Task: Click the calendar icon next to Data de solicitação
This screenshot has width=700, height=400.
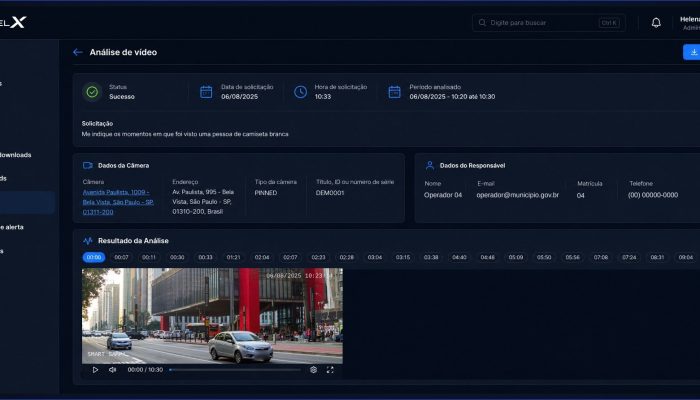Action: [206, 92]
